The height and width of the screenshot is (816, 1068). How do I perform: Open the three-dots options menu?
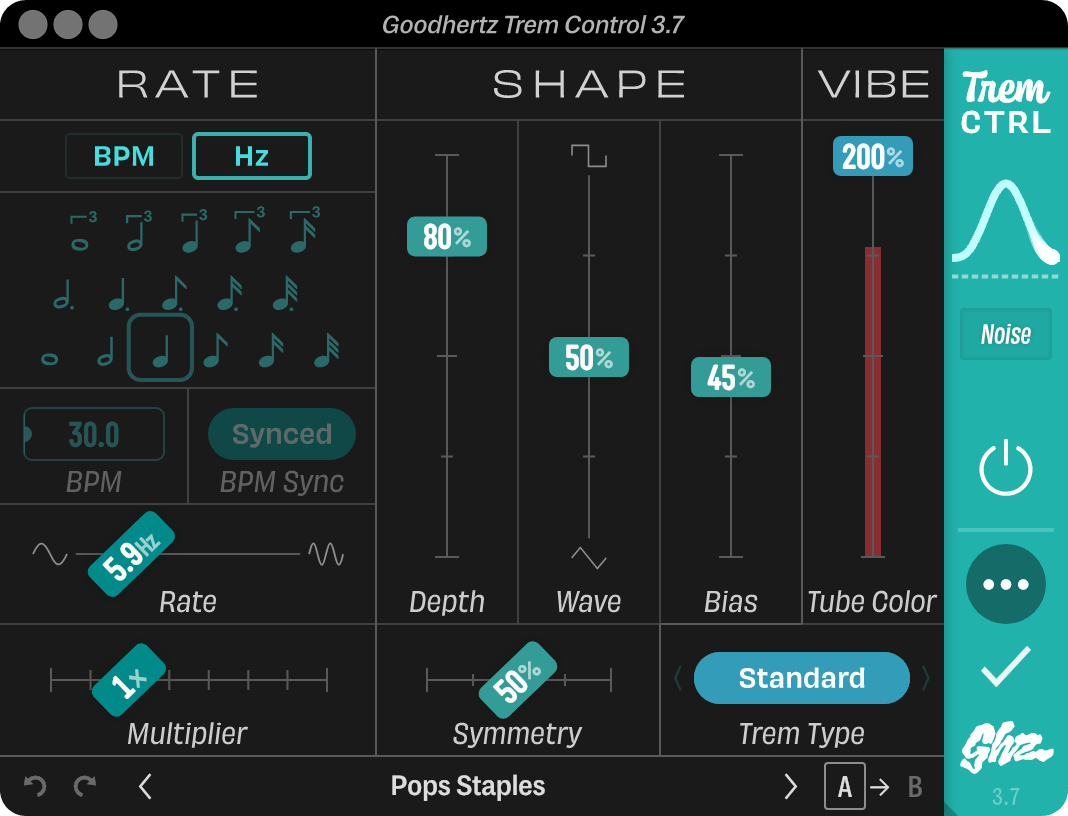click(1005, 584)
